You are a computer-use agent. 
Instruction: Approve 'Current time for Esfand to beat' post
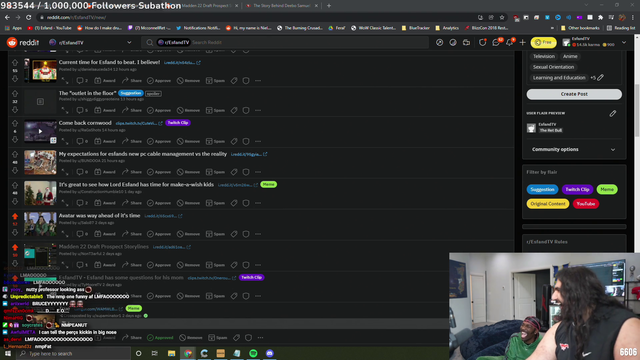click(x=159, y=80)
